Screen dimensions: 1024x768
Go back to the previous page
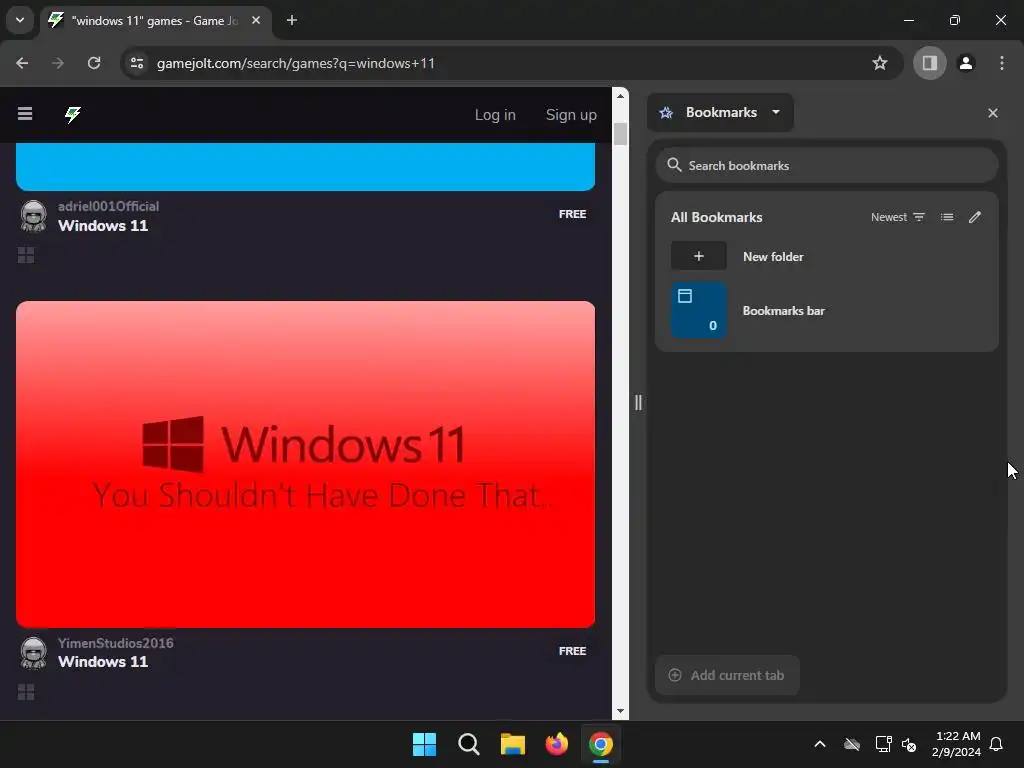point(22,63)
